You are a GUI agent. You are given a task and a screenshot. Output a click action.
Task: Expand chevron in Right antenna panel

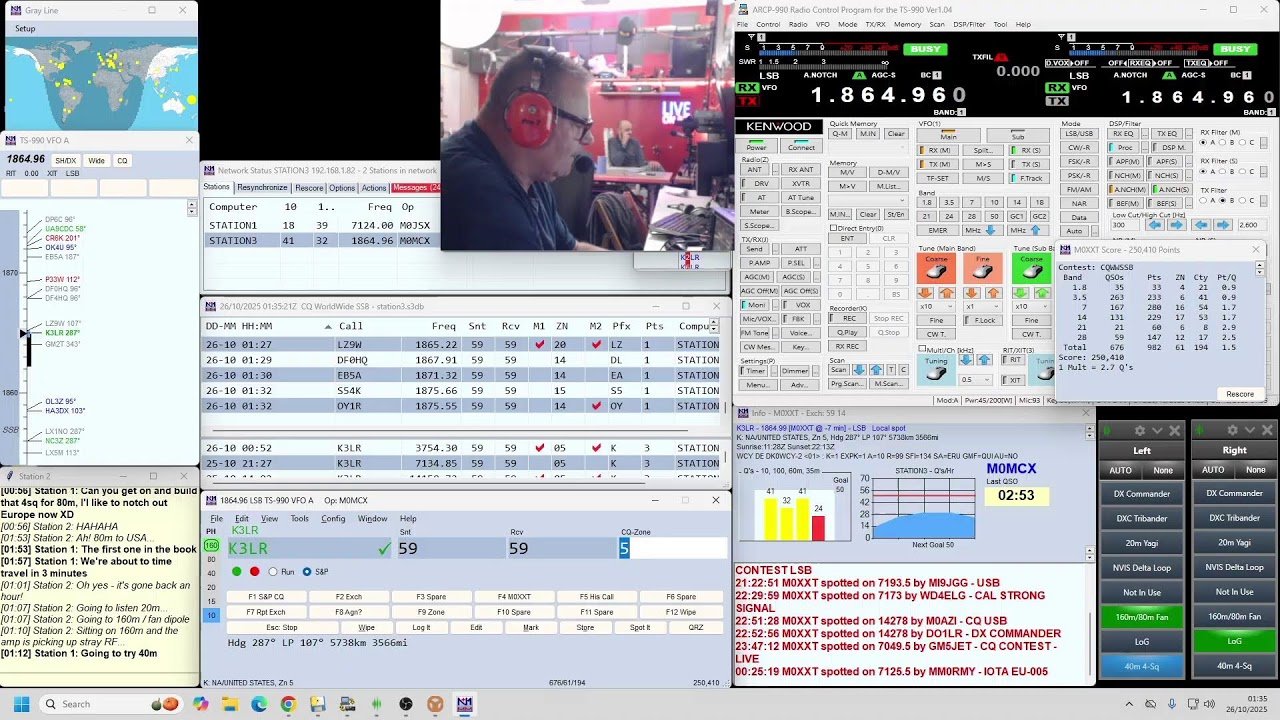tap(1251, 431)
